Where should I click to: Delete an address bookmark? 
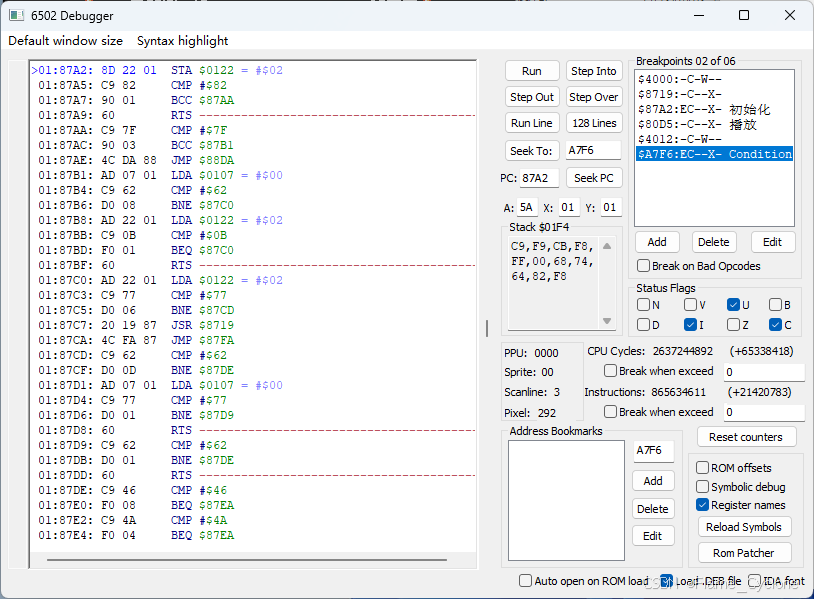[x=653, y=509]
